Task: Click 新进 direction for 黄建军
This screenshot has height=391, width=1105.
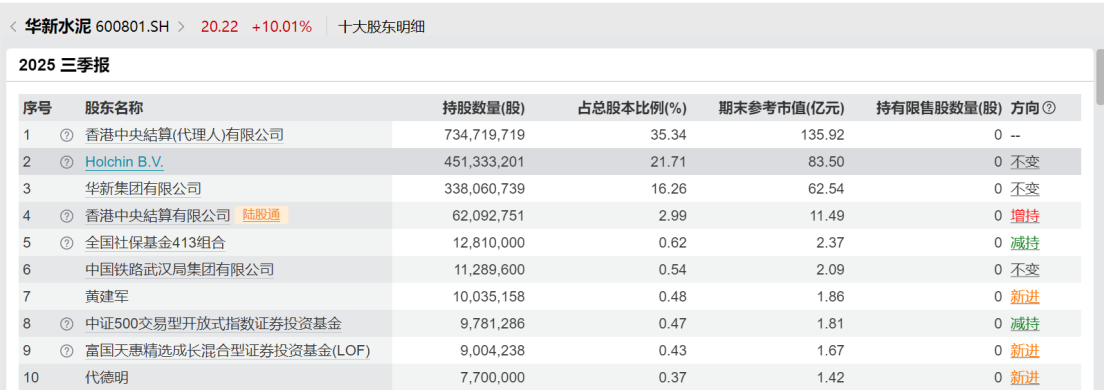Action: [x=1025, y=297]
